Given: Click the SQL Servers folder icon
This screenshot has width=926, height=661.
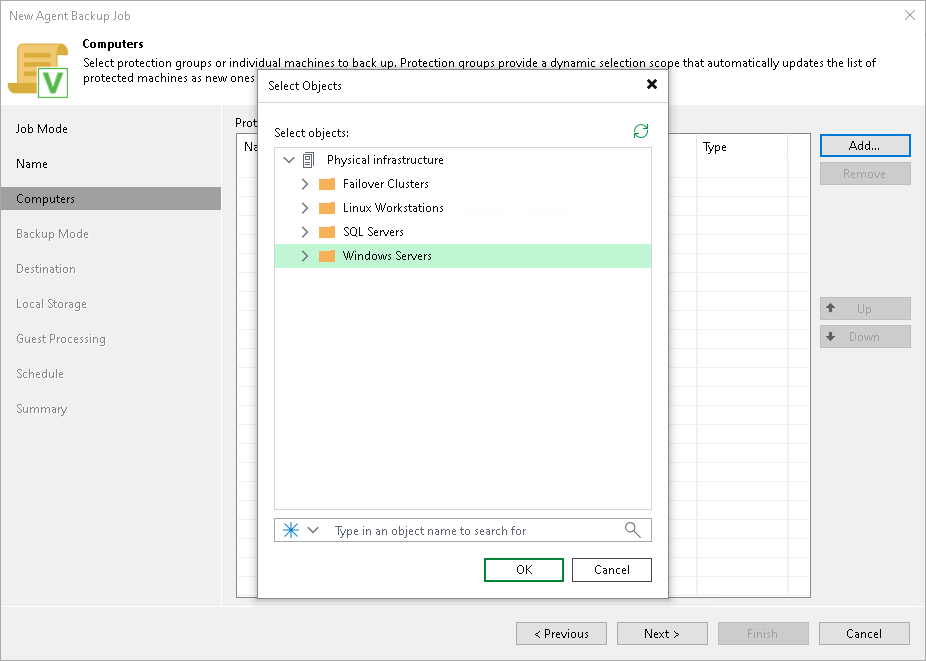Looking at the screenshot, I should tap(327, 232).
